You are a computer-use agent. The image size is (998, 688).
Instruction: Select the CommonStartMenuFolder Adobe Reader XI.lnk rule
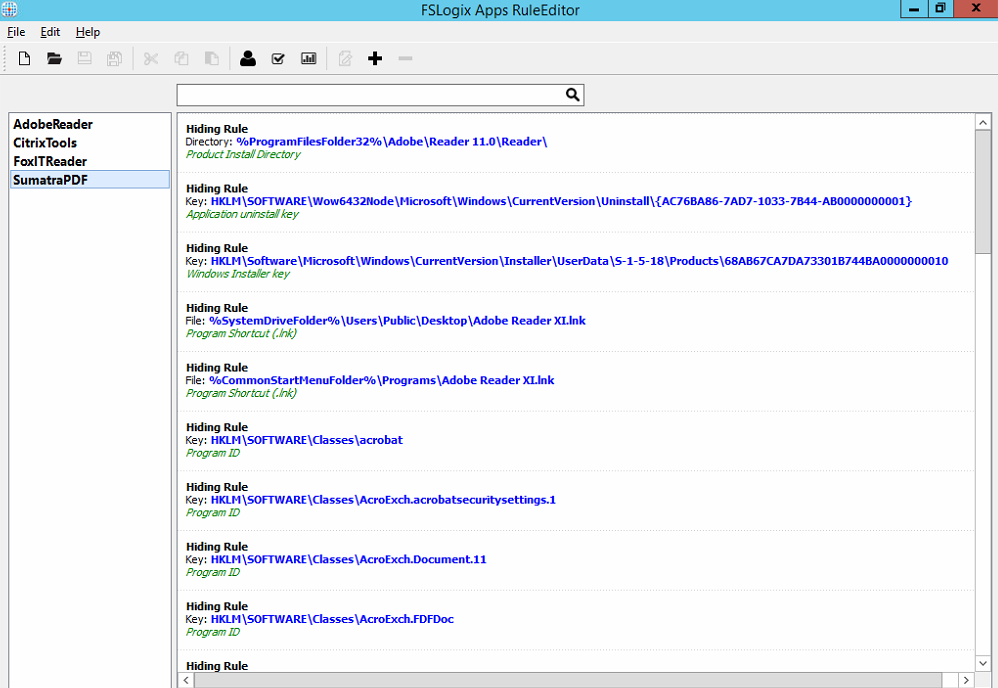pos(576,381)
